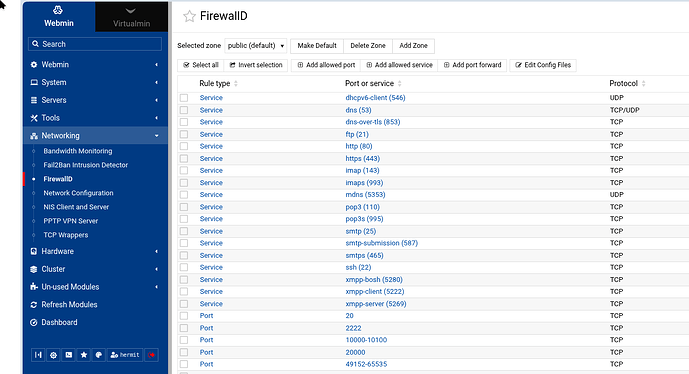Open the command shell terminal icon
This screenshot has height=374, width=689.
click(69, 355)
